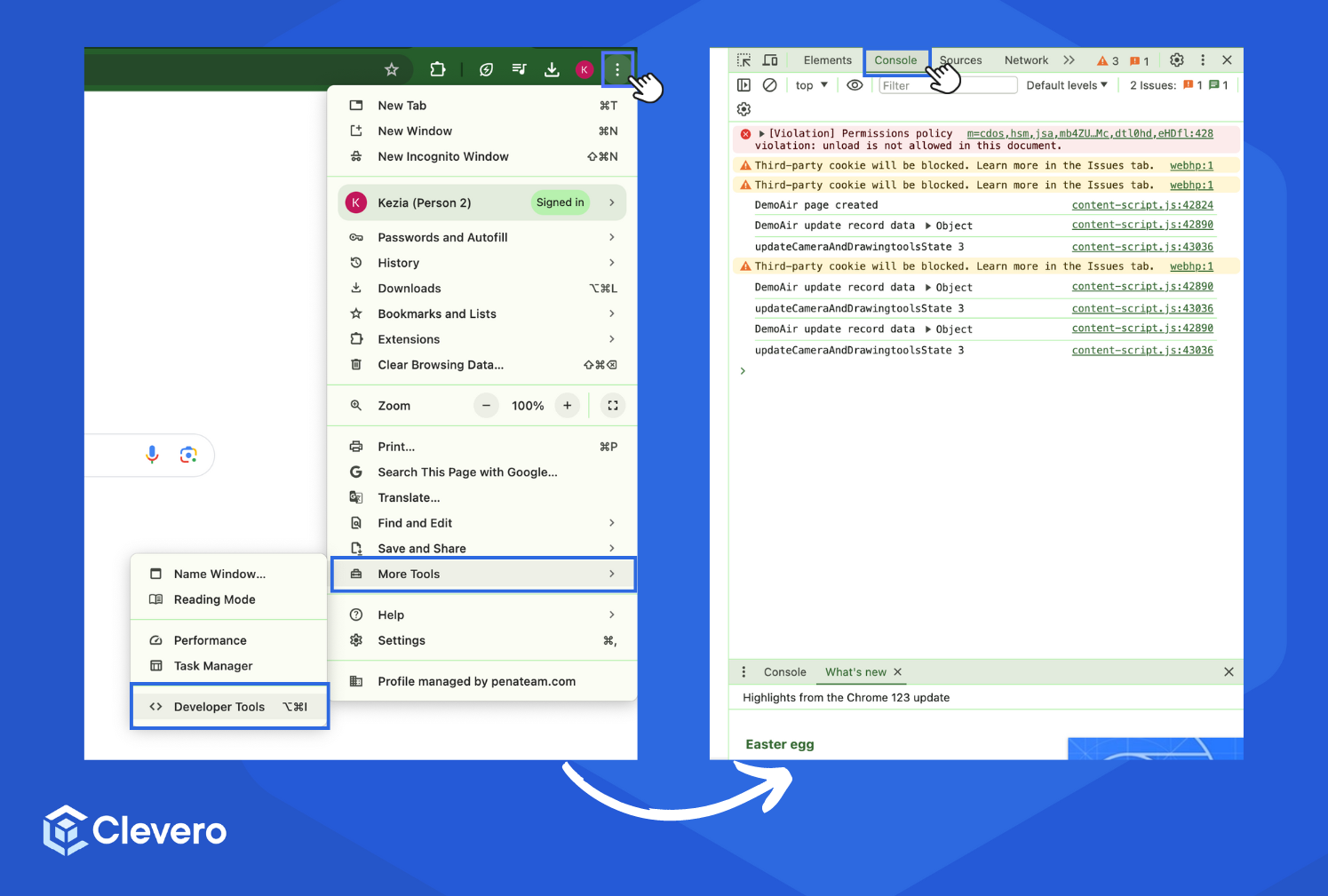Open console settings gear below the toolbar
This screenshot has height=896, width=1328.
744,108
